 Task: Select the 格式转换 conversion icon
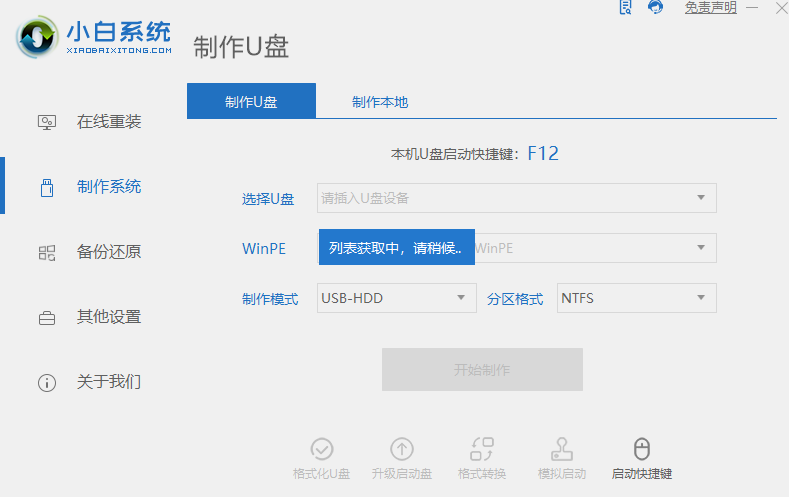[x=482, y=449]
